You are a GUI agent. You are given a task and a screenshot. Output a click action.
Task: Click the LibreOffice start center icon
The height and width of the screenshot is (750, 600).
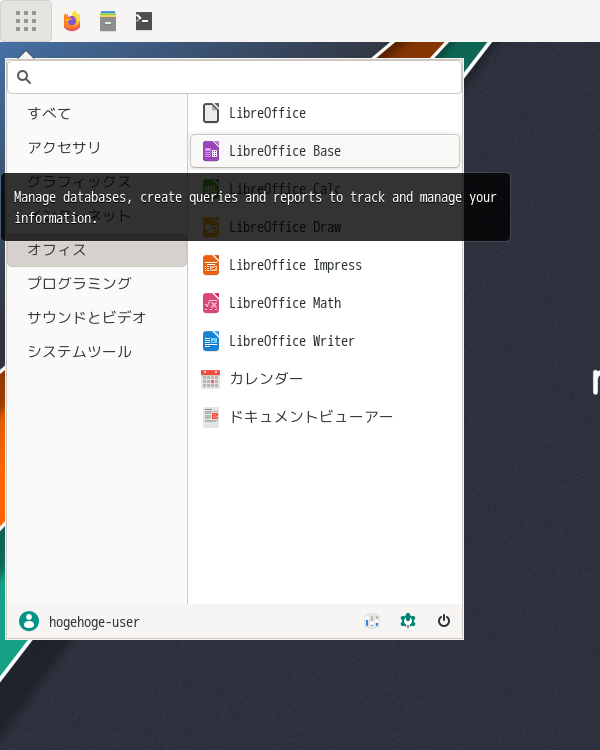tap(211, 113)
